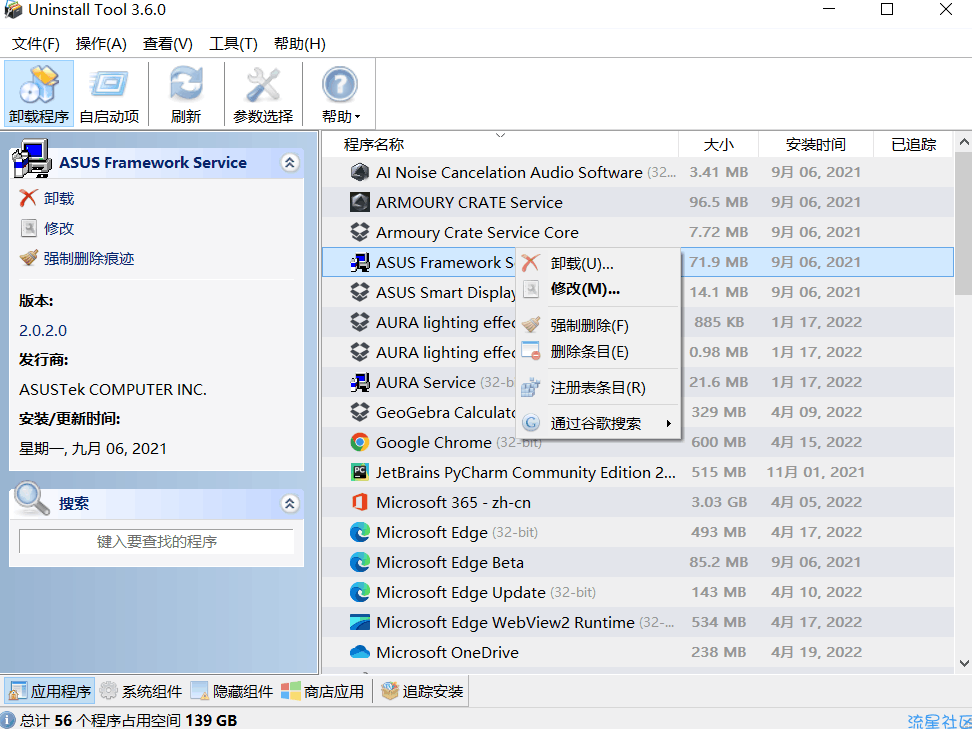Click the list scrollbar up arrow
This screenshot has width=972, height=729.
[x=963, y=143]
